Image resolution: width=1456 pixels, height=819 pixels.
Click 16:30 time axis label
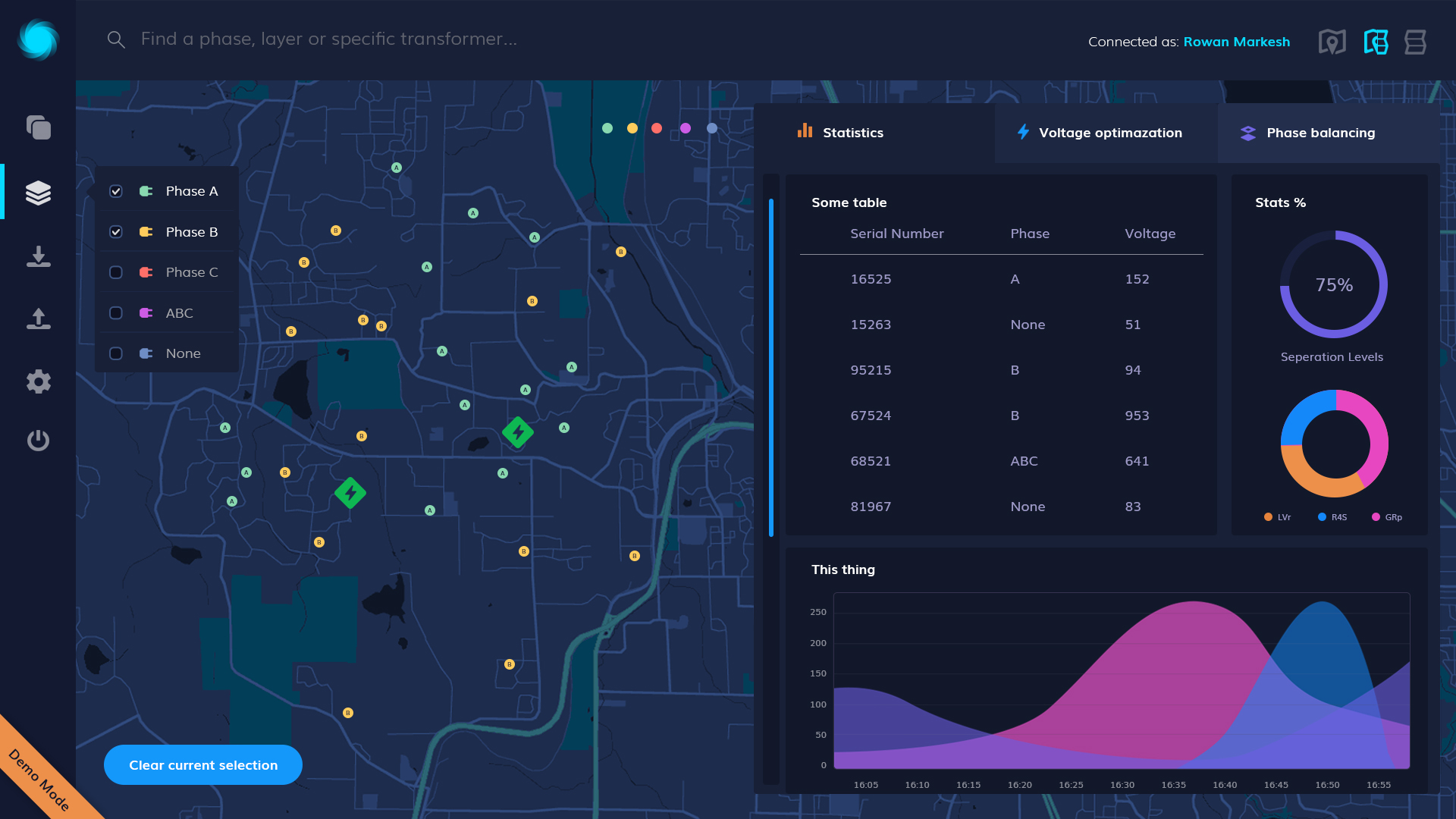1122,785
